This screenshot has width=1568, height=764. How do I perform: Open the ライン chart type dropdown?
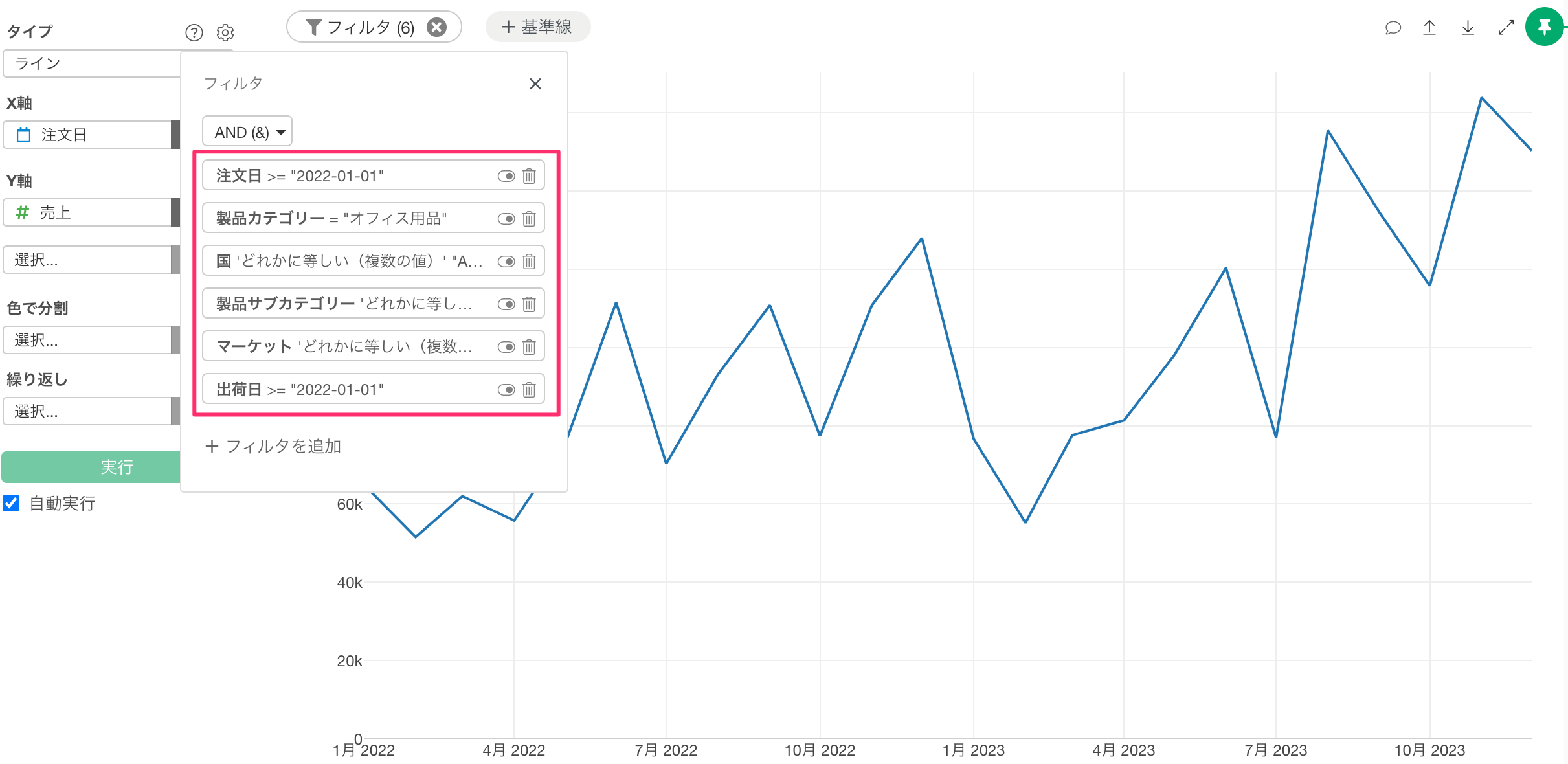click(91, 63)
